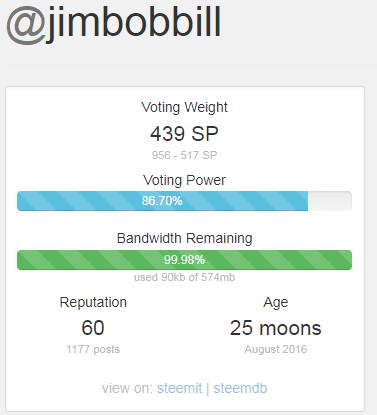Click the Bandwidth Remaining green bar
The height and width of the screenshot is (415, 377).
[184, 260]
